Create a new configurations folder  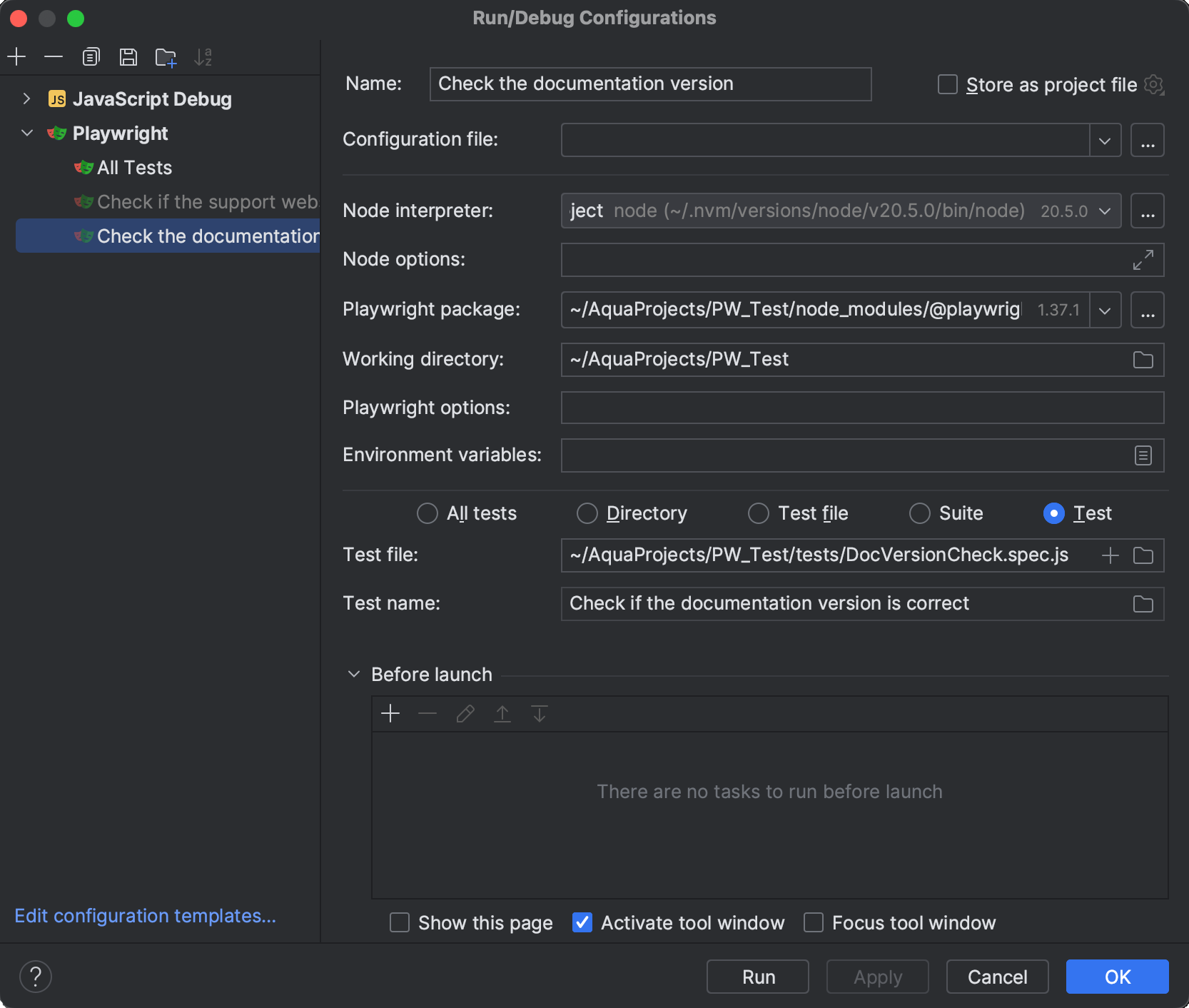click(166, 56)
